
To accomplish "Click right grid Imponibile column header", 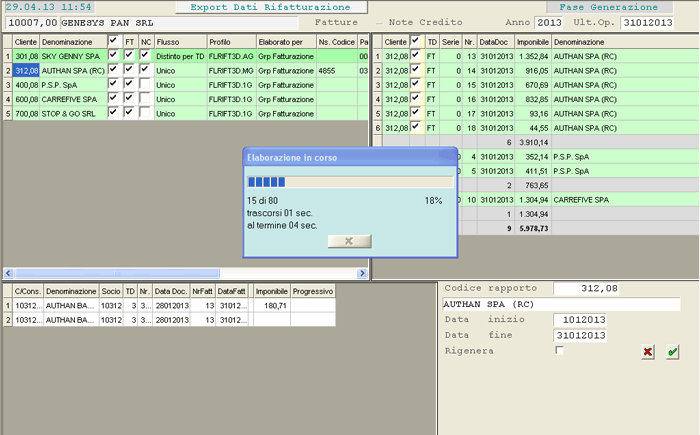I will pyautogui.click(x=533, y=42).
